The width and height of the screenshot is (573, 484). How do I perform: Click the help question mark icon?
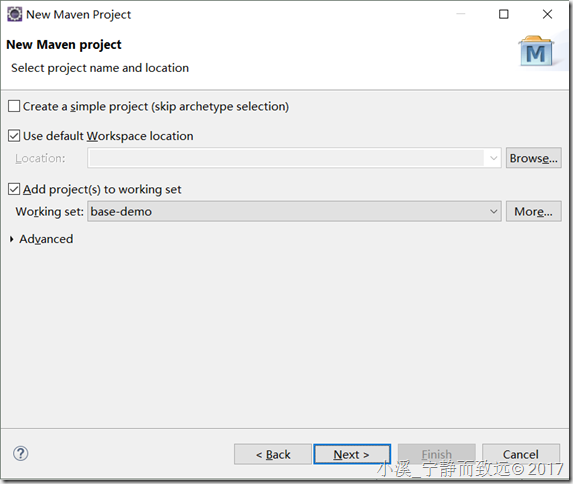[20, 454]
